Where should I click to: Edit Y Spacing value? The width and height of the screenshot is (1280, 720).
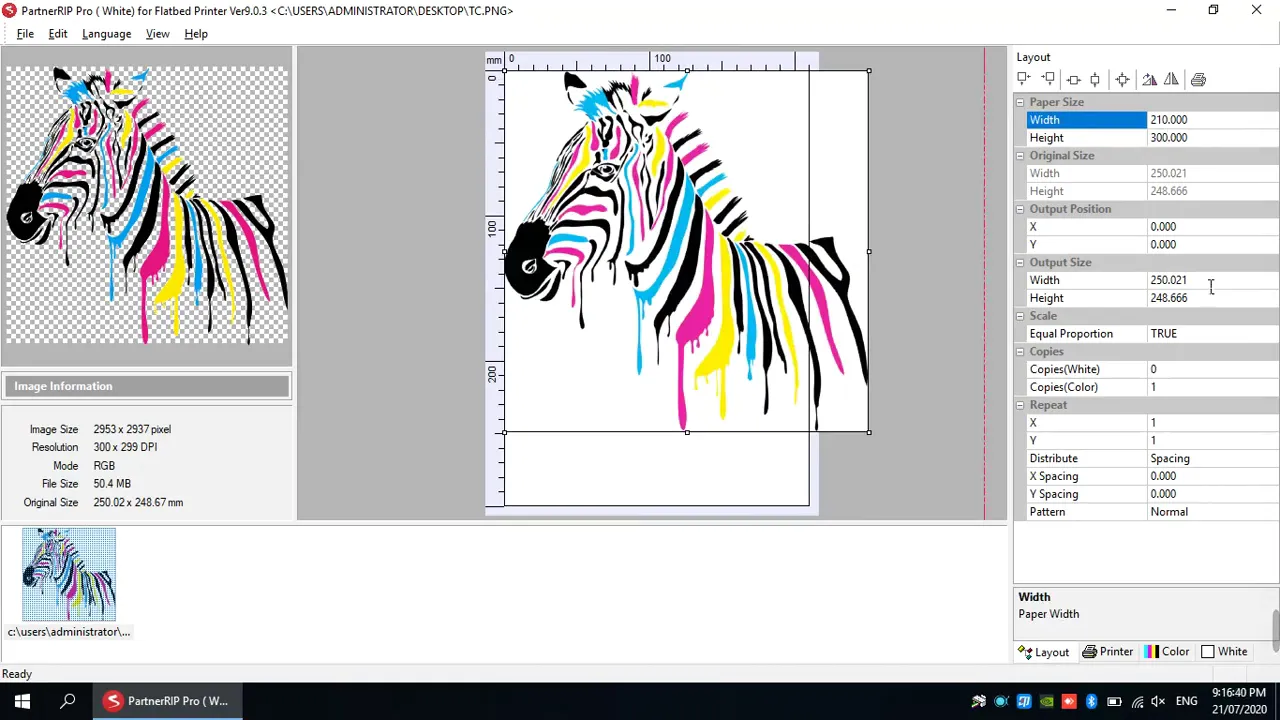(1212, 494)
